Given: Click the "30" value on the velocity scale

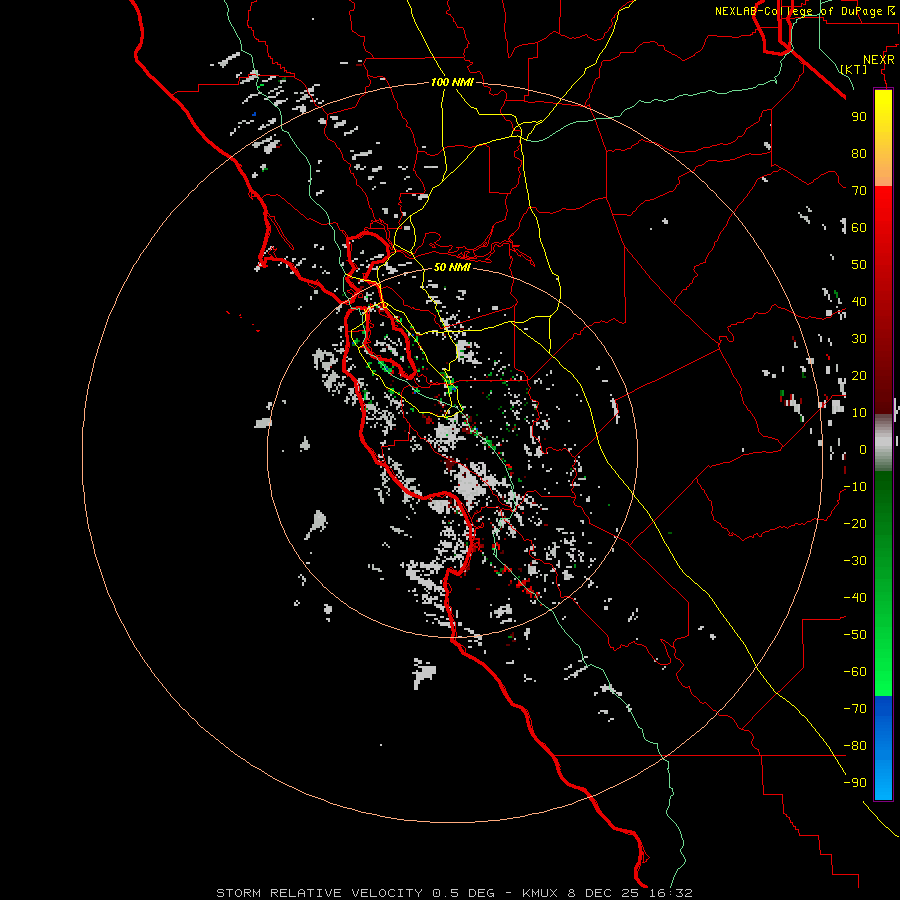Looking at the screenshot, I should coord(859,339).
